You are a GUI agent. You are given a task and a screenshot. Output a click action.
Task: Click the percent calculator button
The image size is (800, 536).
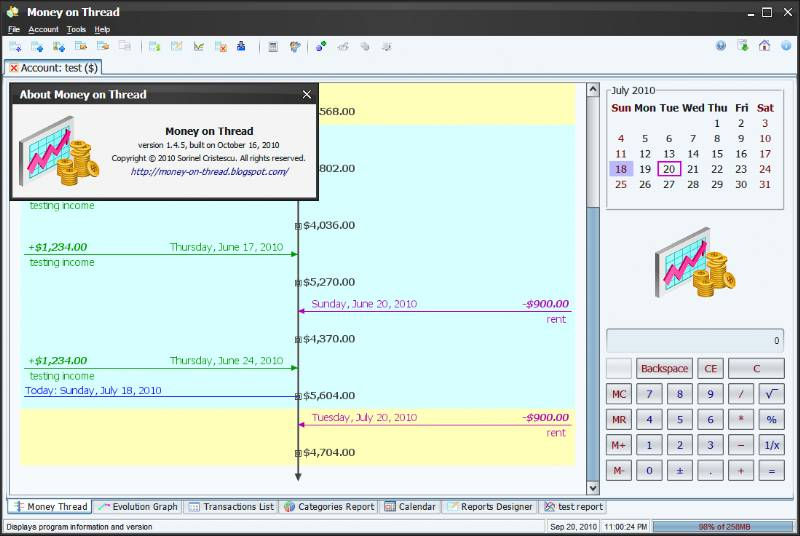pyautogui.click(x=771, y=419)
